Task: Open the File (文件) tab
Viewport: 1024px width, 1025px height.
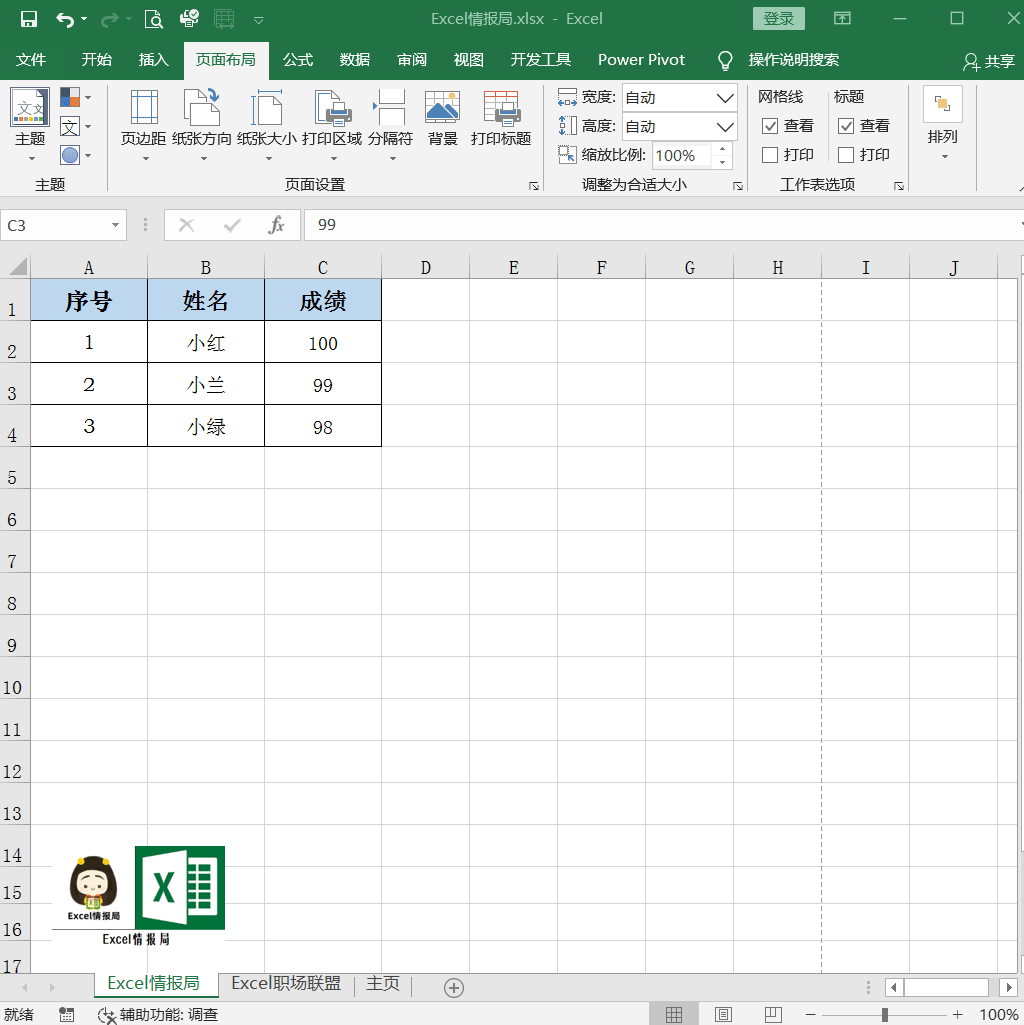Action: click(31, 60)
